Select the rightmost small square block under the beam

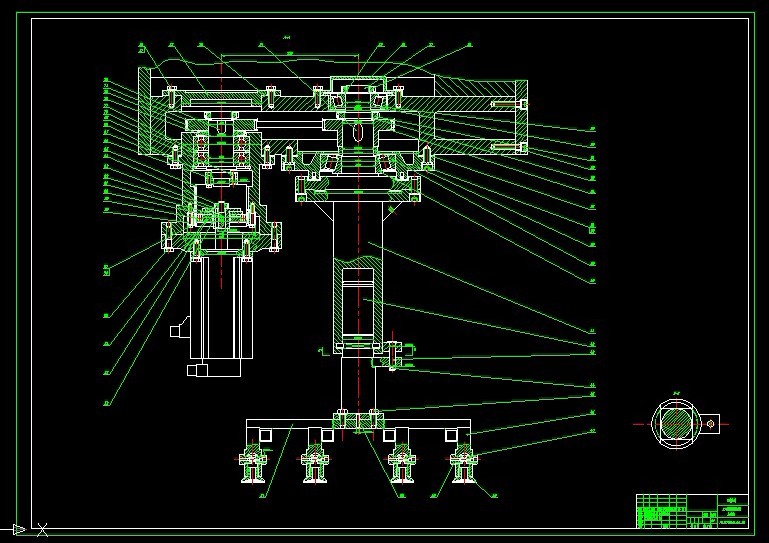point(451,435)
